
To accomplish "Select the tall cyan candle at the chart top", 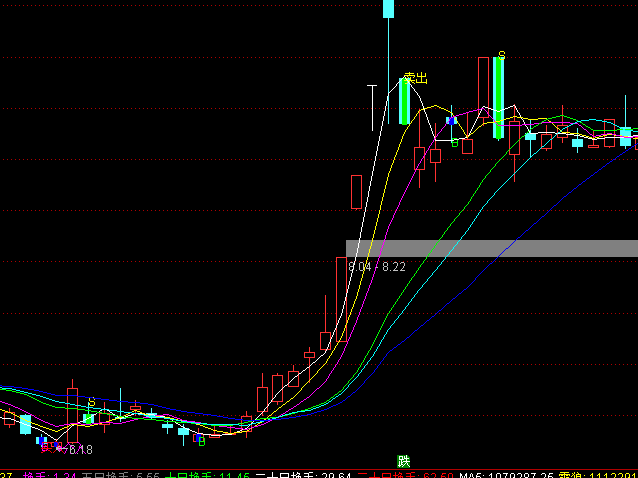I will point(388,8).
